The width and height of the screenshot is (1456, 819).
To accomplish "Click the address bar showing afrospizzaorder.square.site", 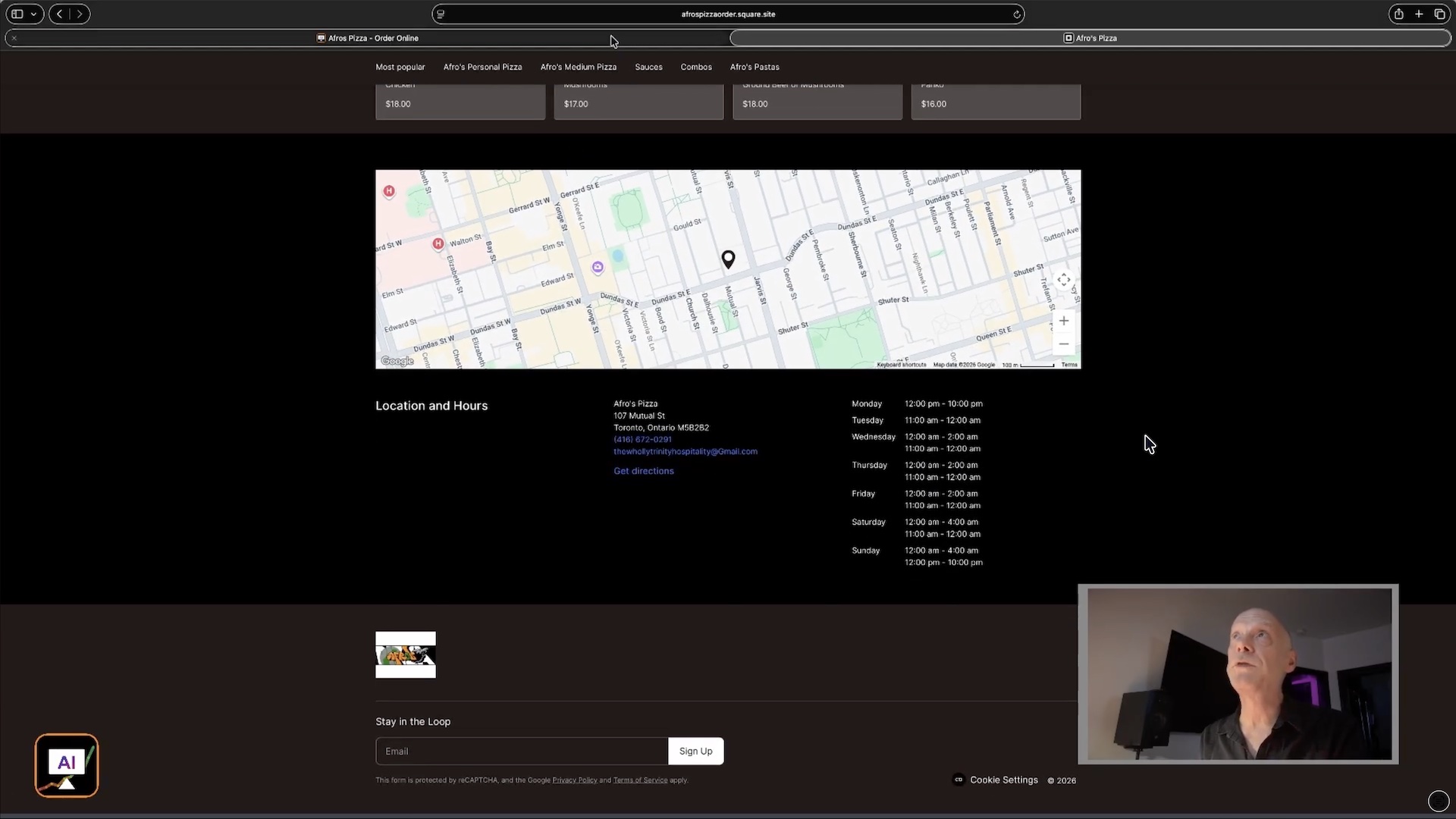I will coord(728,14).
